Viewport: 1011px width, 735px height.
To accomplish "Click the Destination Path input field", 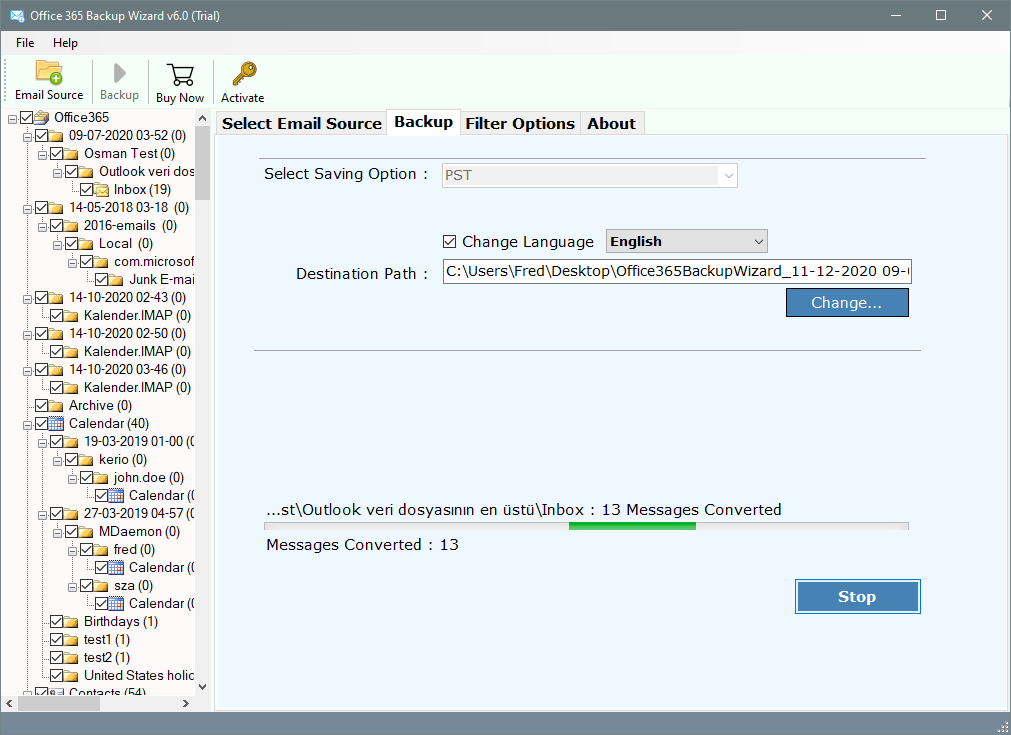I will pos(677,271).
